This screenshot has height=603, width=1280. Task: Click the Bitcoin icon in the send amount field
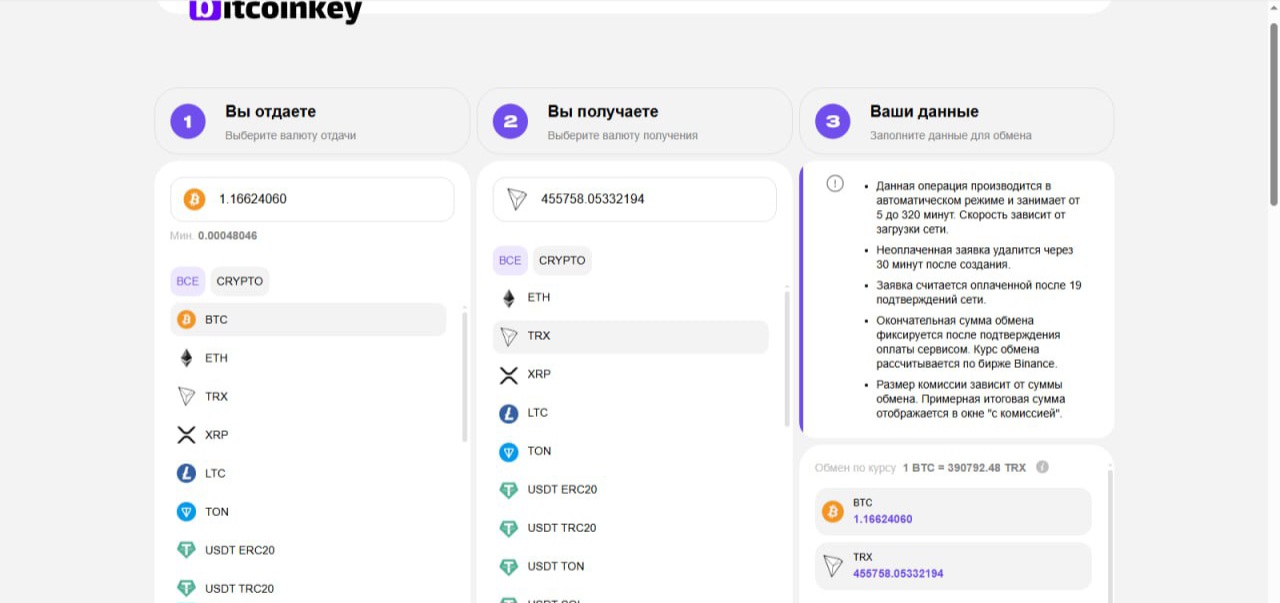click(x=194, y=199)
